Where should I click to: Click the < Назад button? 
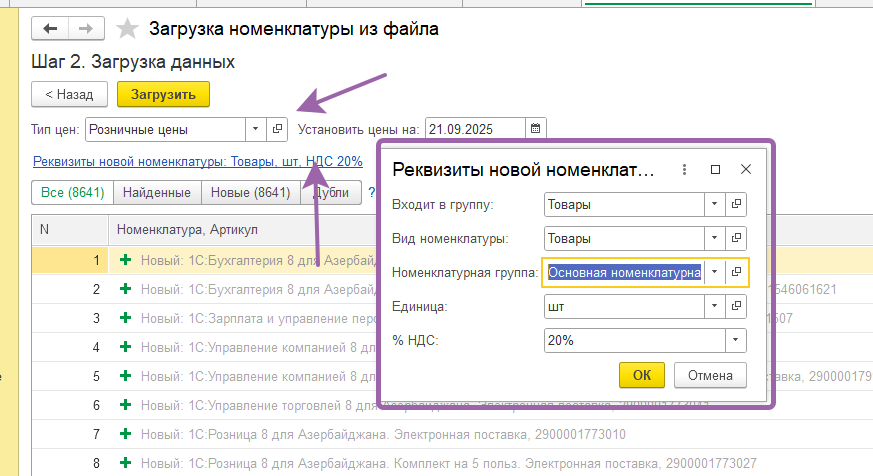pyautogui.click(x=70, y=95)
